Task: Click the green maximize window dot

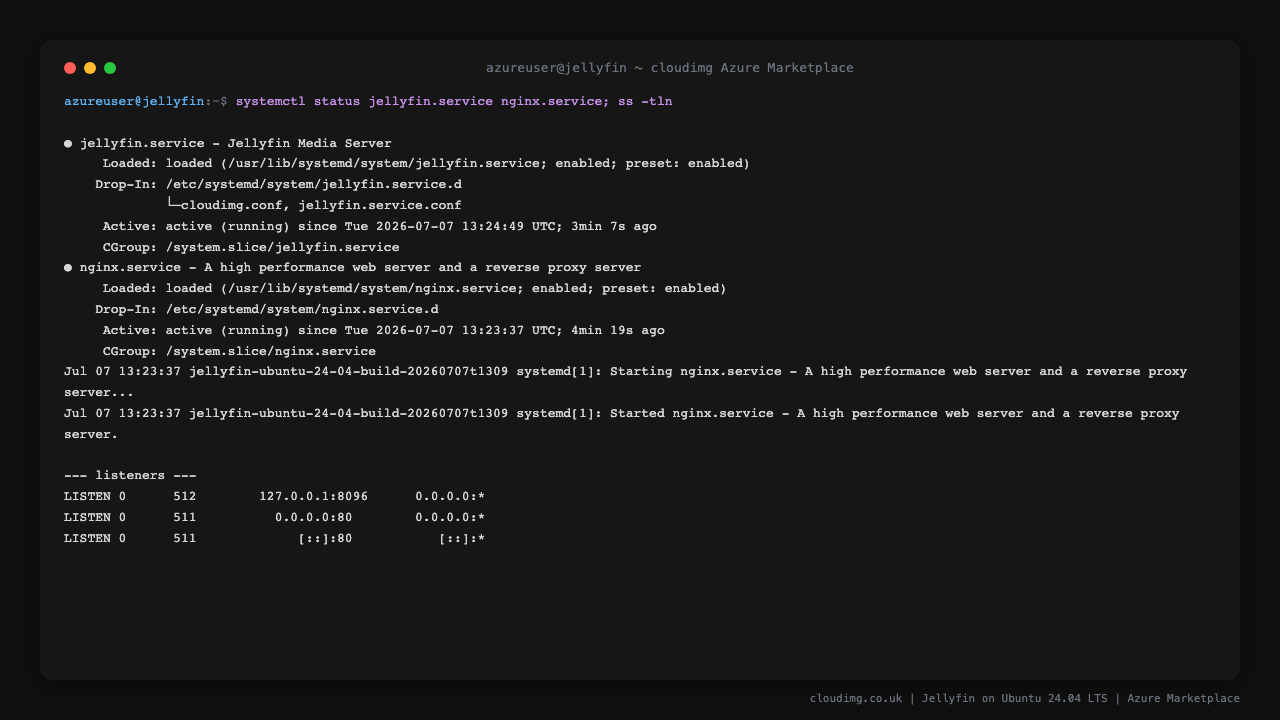Action: [x=110, y=68]
